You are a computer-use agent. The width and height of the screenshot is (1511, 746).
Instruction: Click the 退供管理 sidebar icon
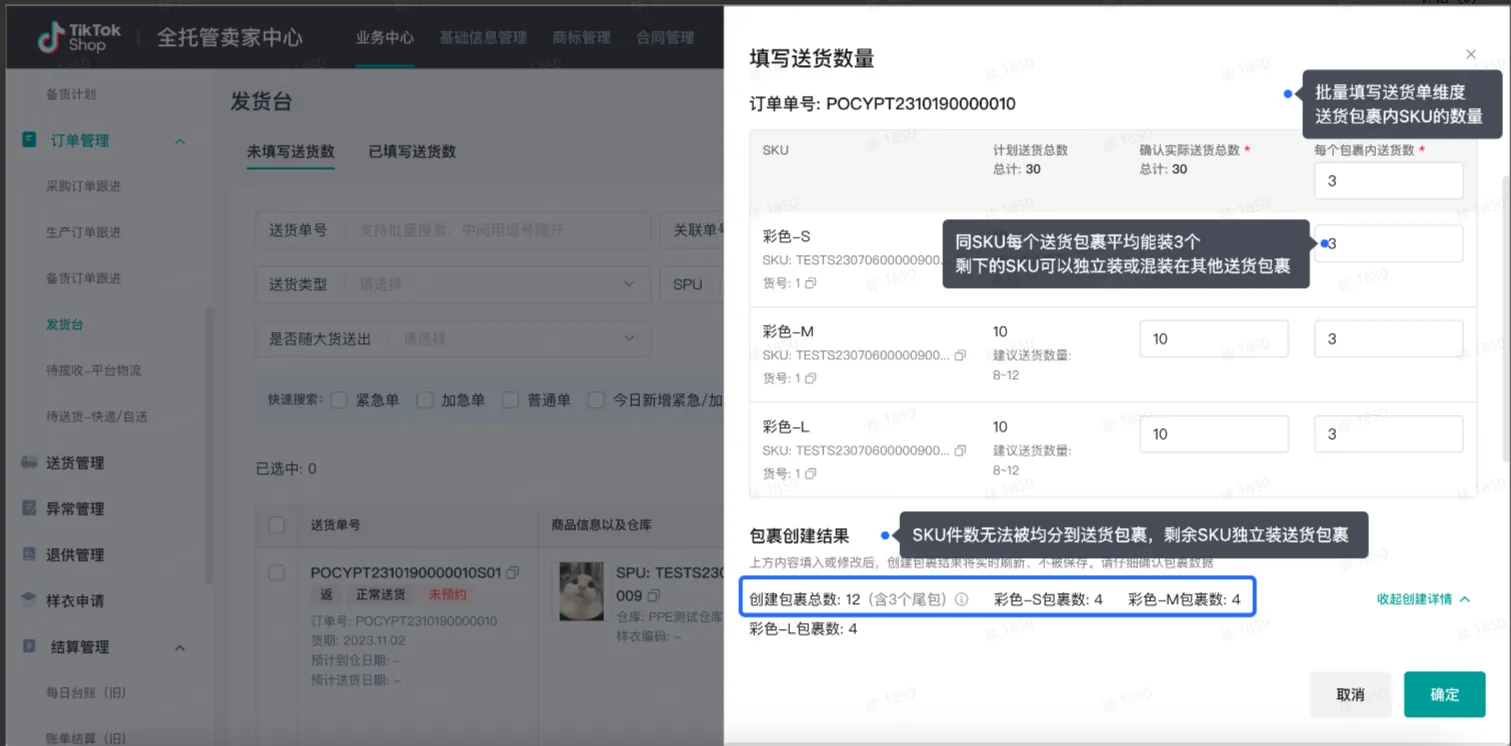click(29, 554)
